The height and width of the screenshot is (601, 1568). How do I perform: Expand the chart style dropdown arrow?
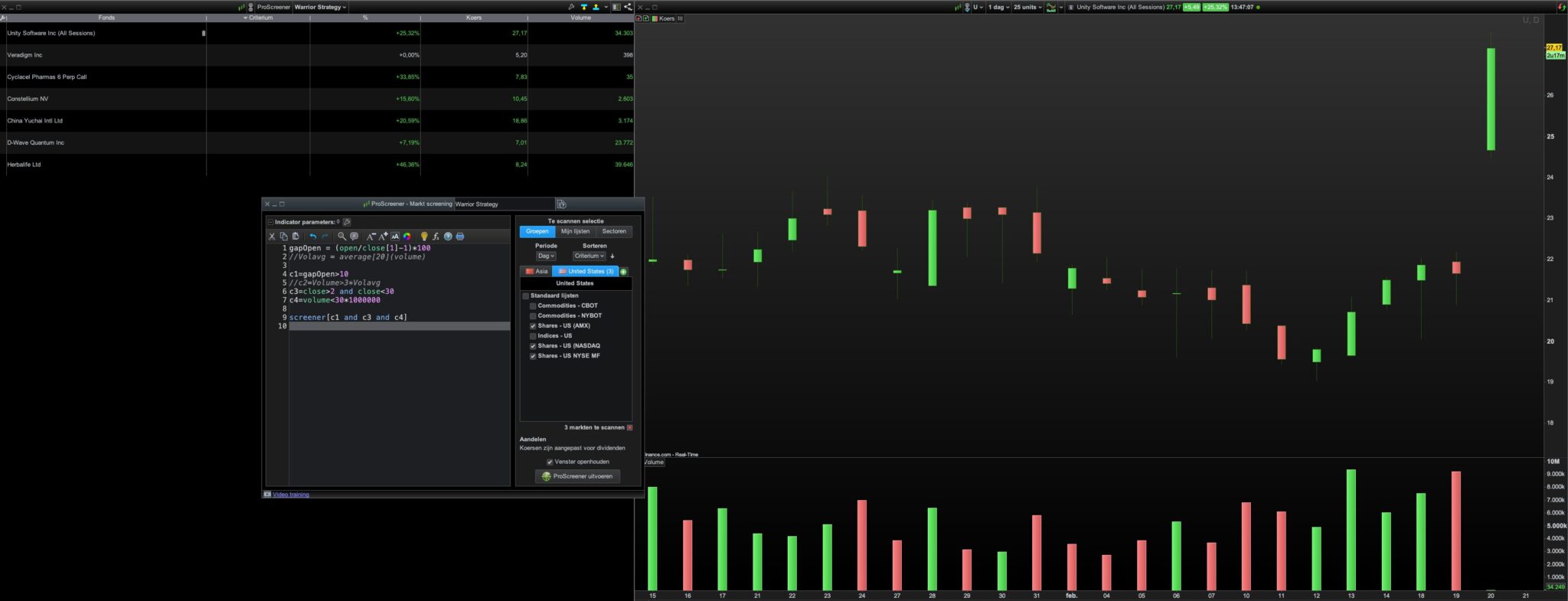pyautogui.click(x=1061, y=7)
